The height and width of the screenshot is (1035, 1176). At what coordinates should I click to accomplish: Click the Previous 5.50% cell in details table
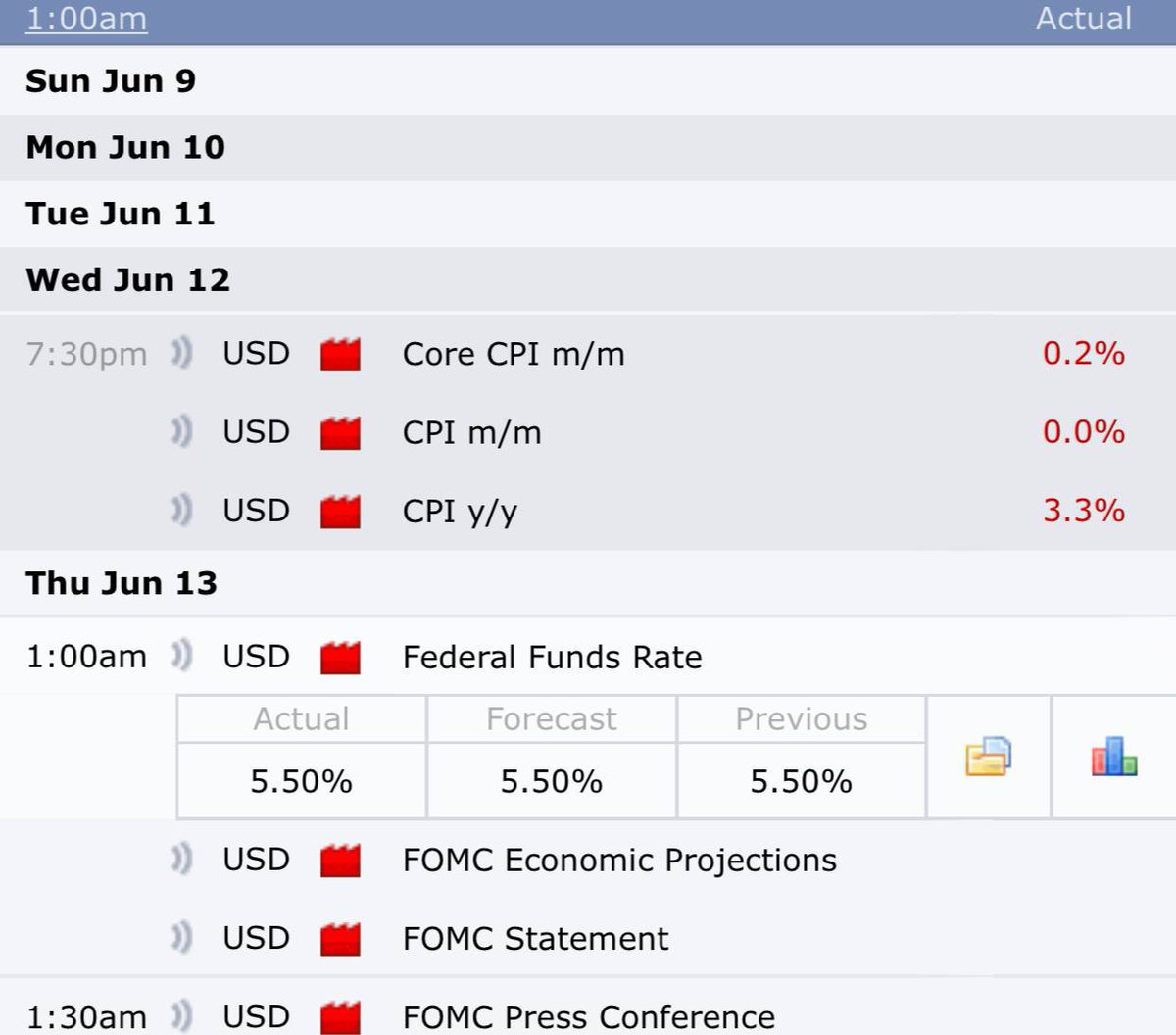click(802, 781)
